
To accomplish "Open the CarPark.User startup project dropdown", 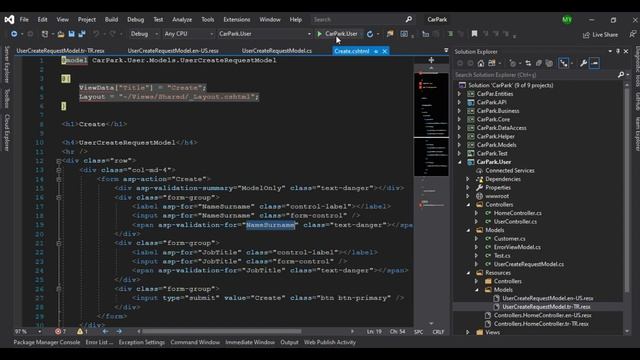I will pos(264,34).
